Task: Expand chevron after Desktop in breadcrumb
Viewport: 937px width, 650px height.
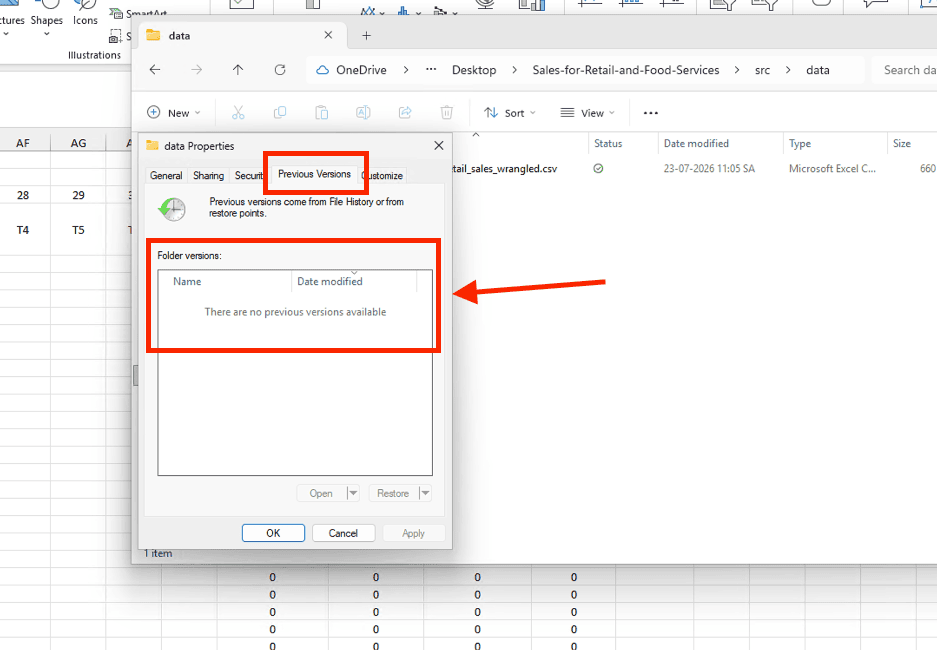Action: (515, 70)
